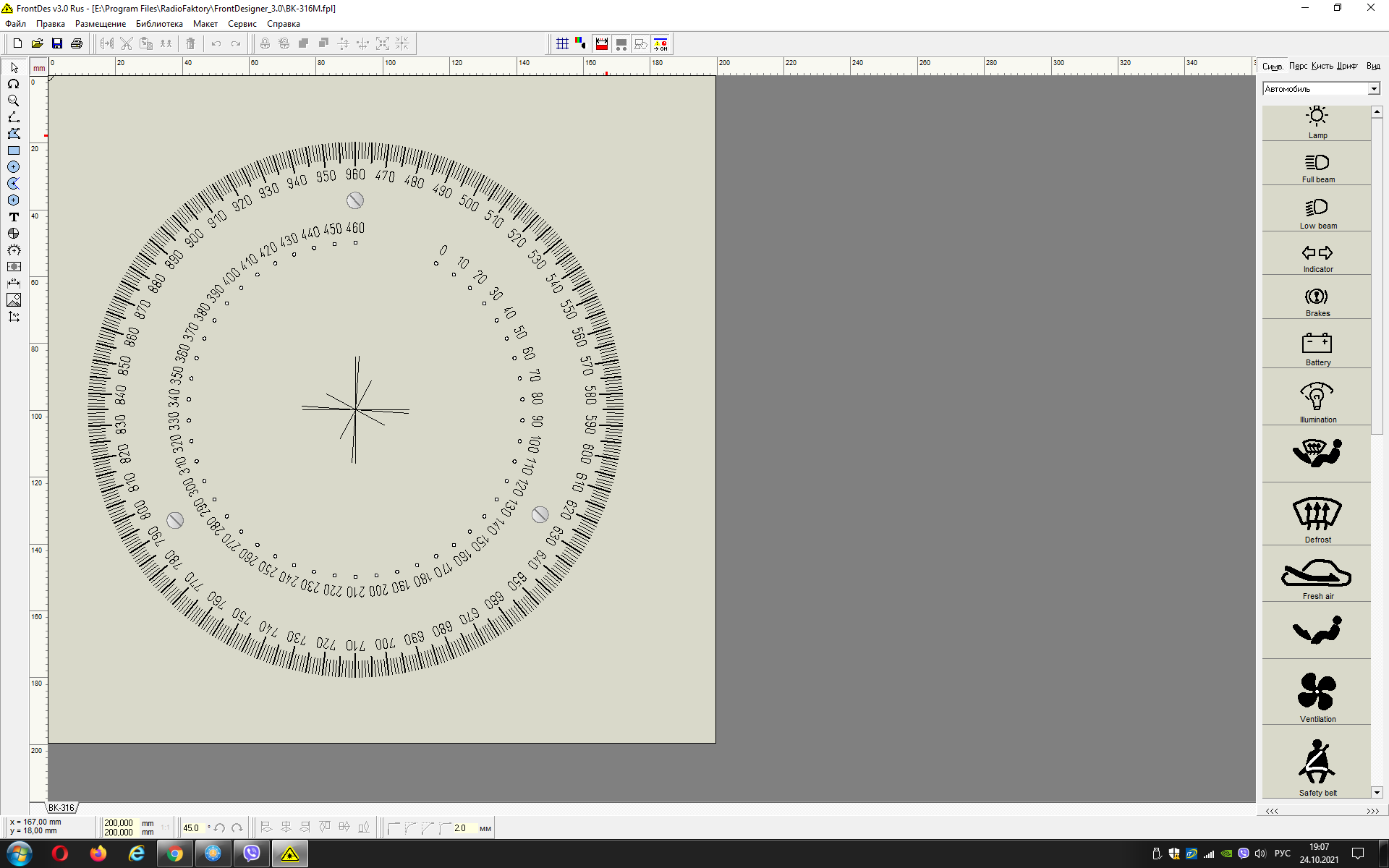
Task: Click the rotate counterclockwise arrow icon
Action: (x=220, y=828)
